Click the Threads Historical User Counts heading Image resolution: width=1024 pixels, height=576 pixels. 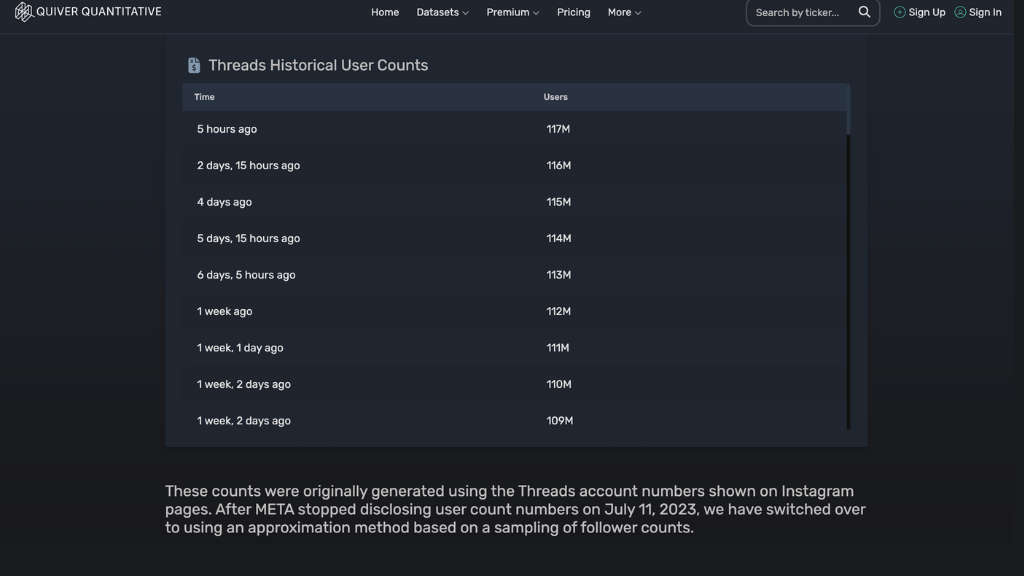click(318, 65)
